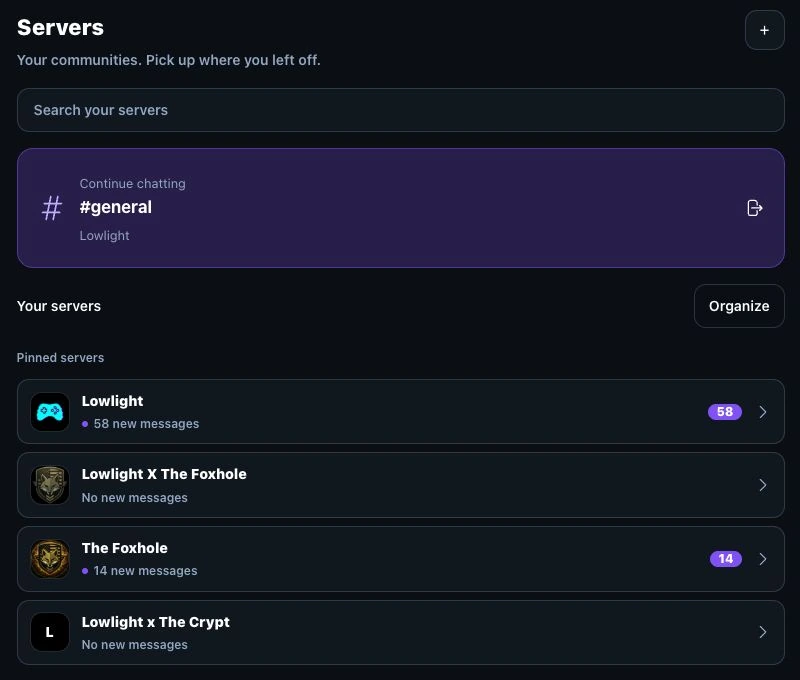
Task: Click The Foxhole golden fox avatar
Action: 50,559
